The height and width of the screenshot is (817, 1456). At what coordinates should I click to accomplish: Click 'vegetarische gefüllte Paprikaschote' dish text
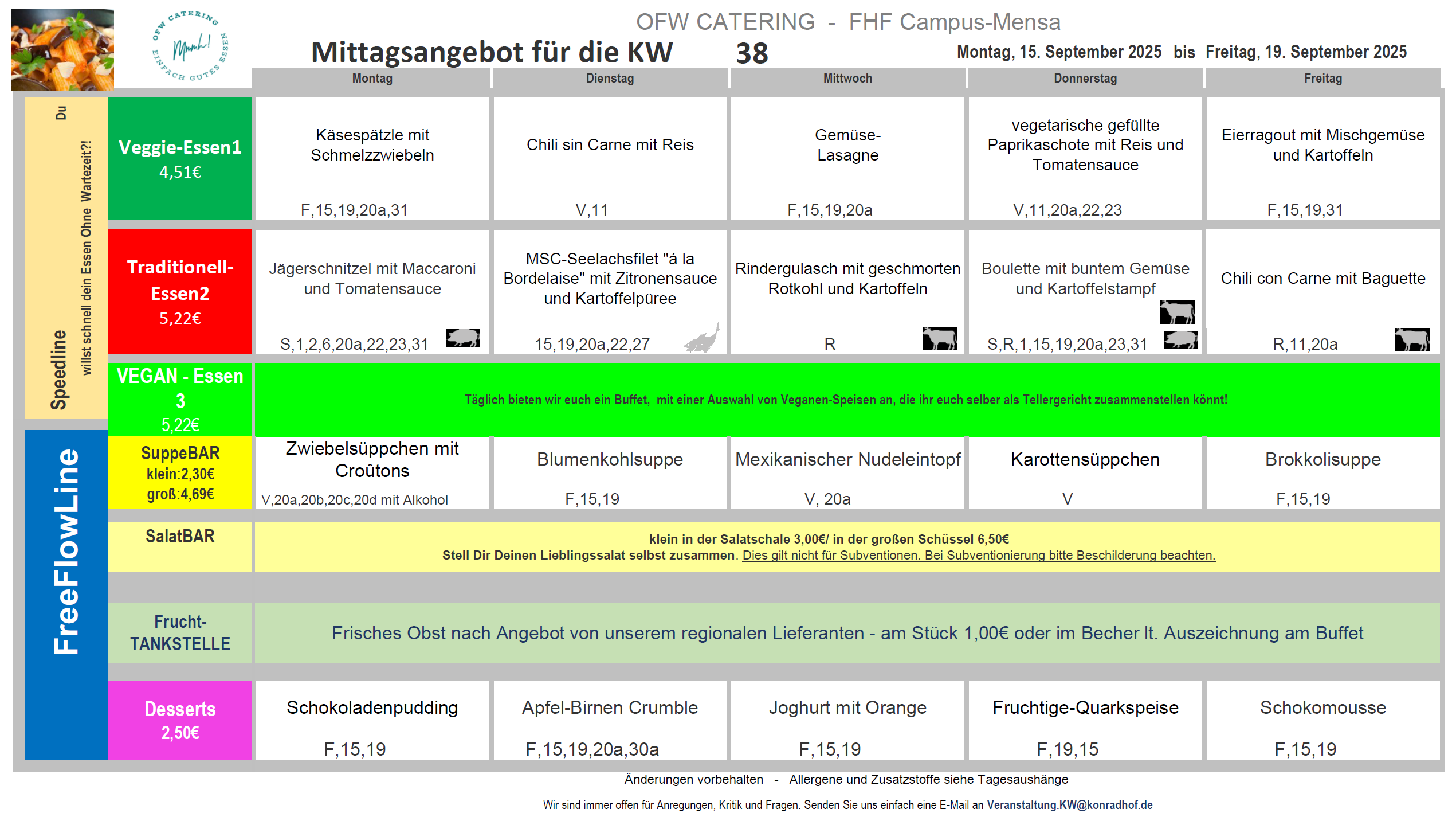(1085, 145)
